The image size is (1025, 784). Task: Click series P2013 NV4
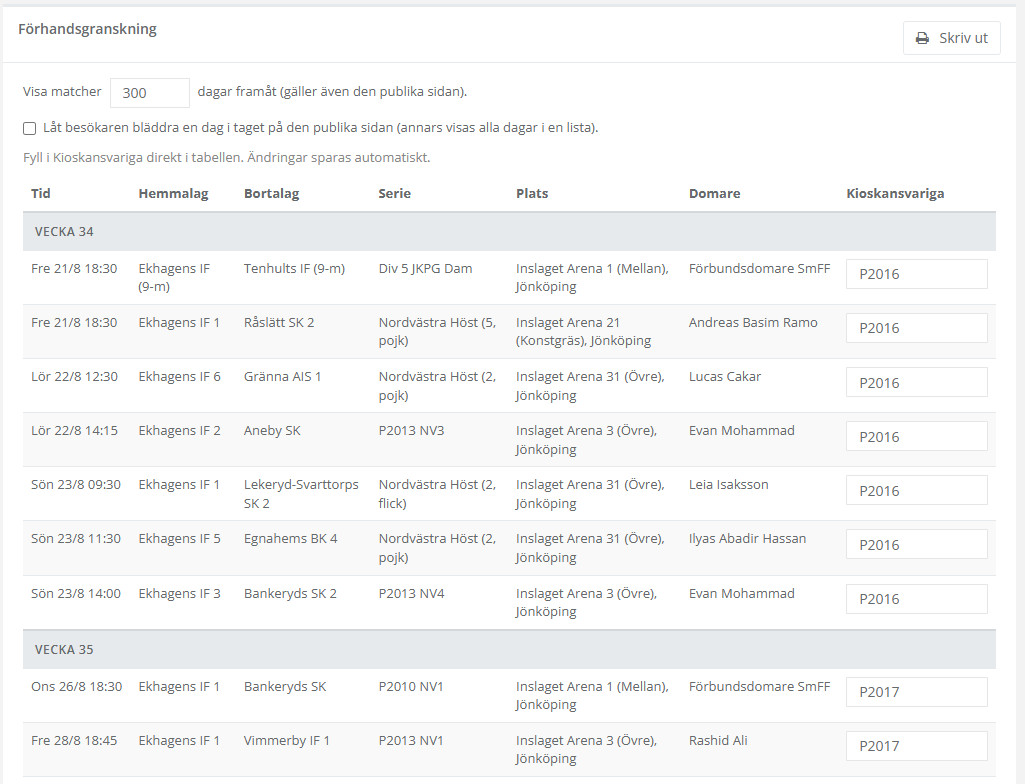411,594
